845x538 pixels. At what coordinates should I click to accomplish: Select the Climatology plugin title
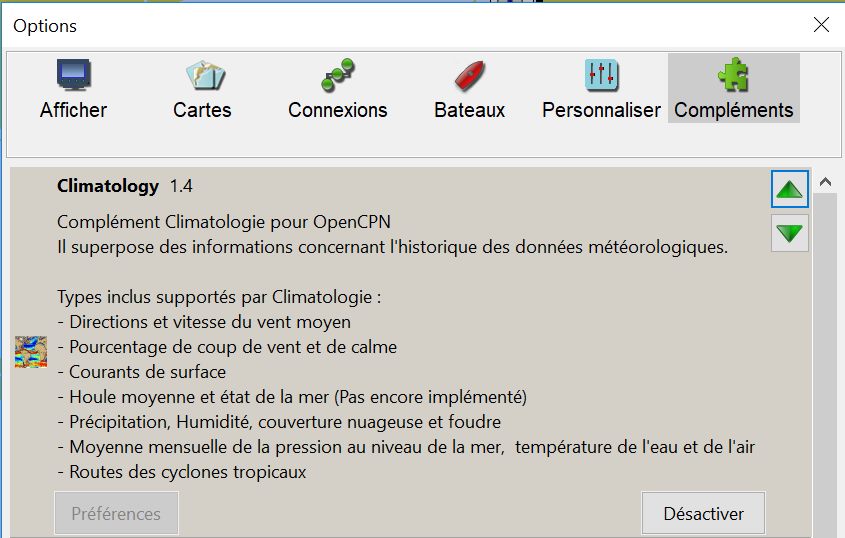108,186
